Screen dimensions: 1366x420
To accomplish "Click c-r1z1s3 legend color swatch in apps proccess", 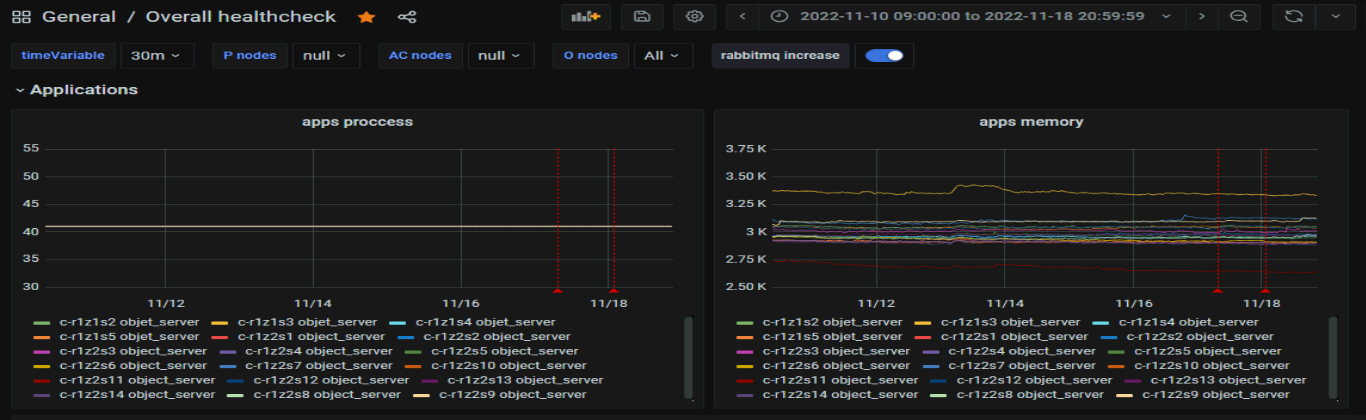I will [x=219, y=323].
